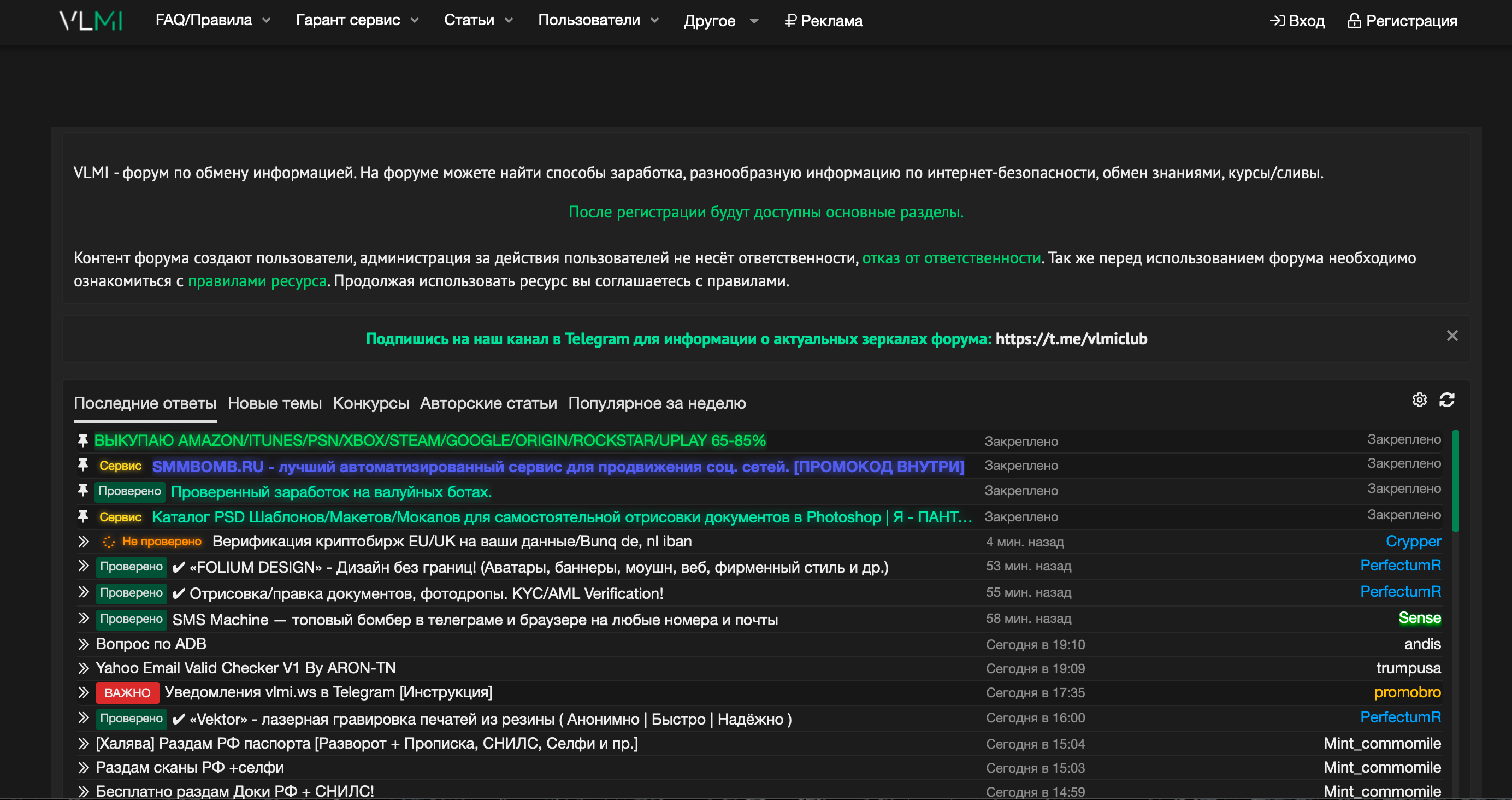Viewport: 1512px width, 800px height.
Task: Select the Последние ответы tab
Action: [145, 403]
